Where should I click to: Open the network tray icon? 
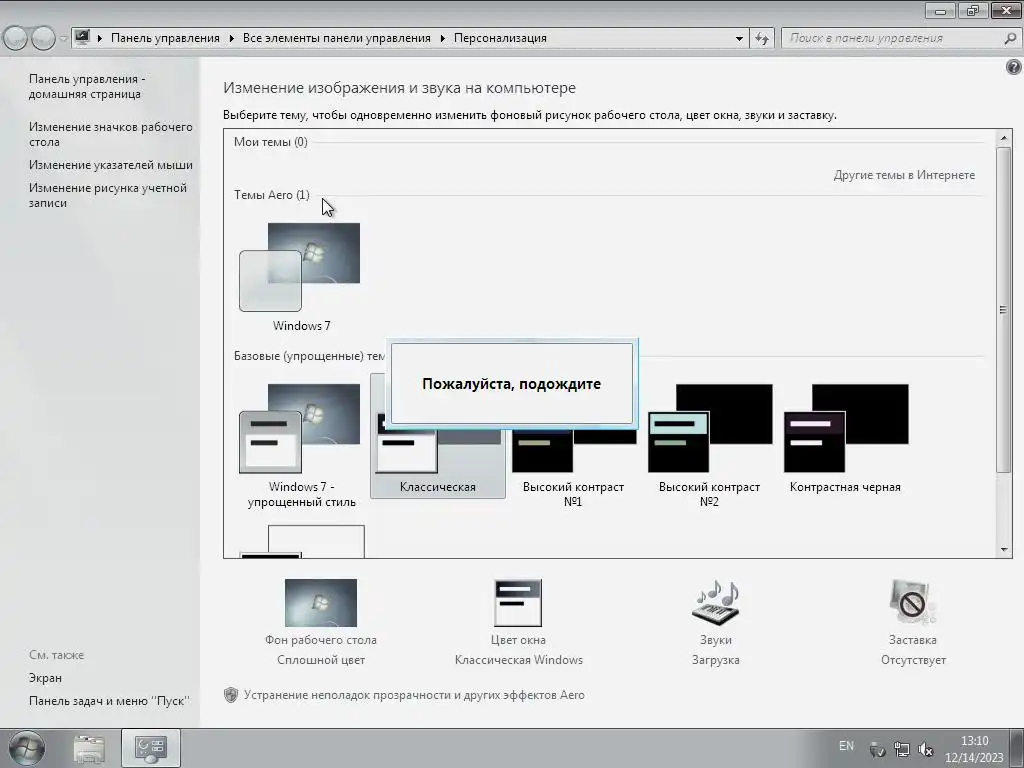pos(902,750)
